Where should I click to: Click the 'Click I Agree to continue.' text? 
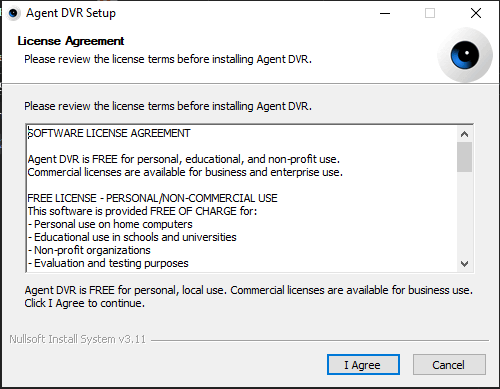[85, 303]
